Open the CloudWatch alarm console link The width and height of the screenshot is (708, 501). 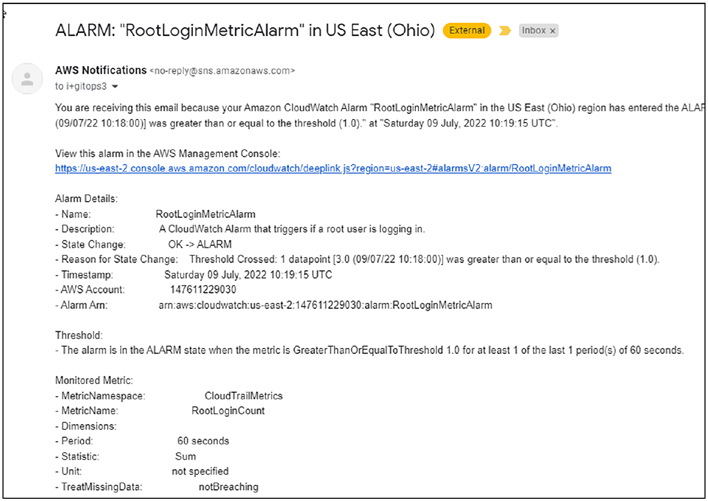[x=333, y=168]
